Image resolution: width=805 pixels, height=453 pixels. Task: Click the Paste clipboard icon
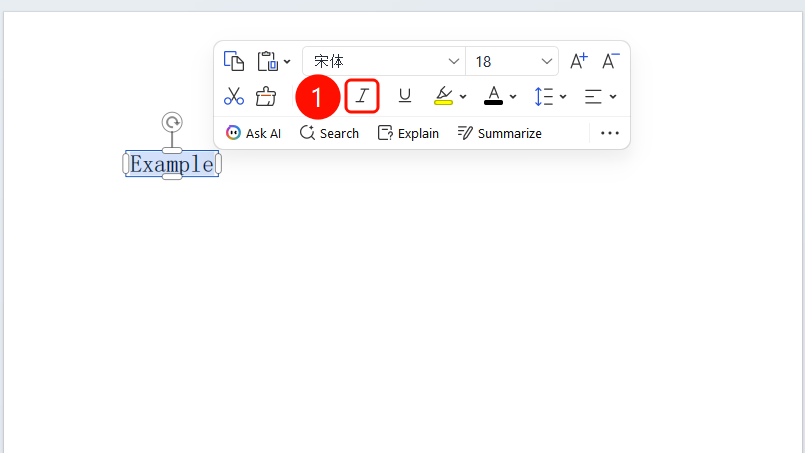(x=267, y=61)
